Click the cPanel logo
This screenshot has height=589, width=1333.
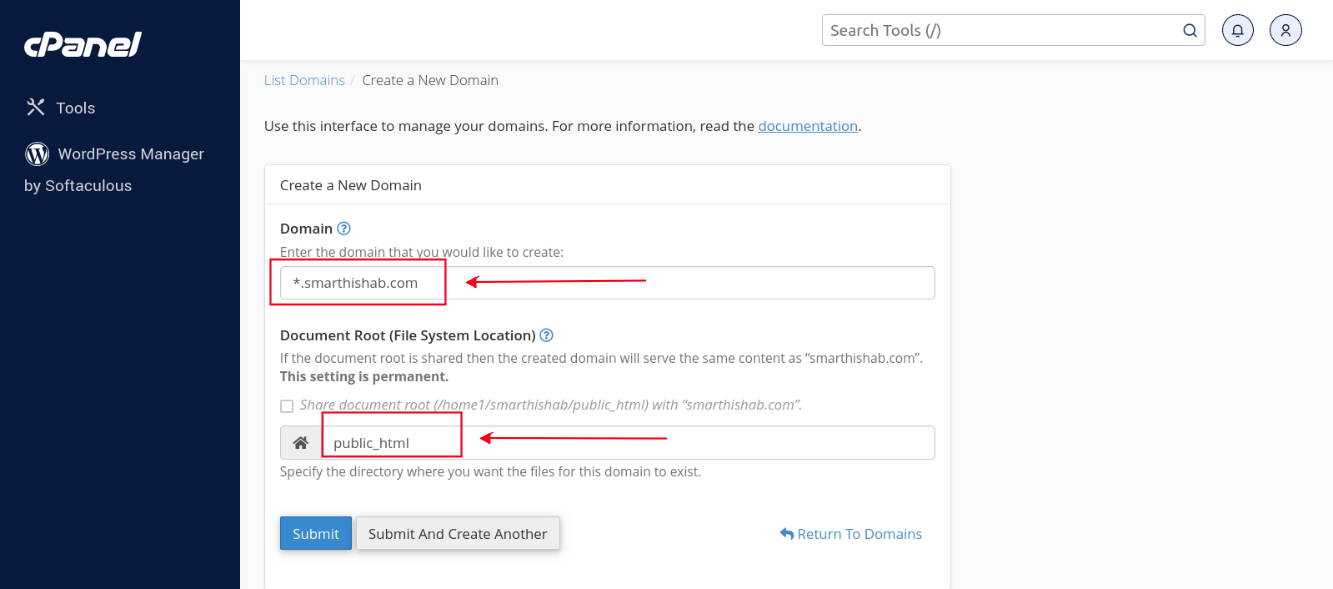pyautogui.click(x=83, y=45)
